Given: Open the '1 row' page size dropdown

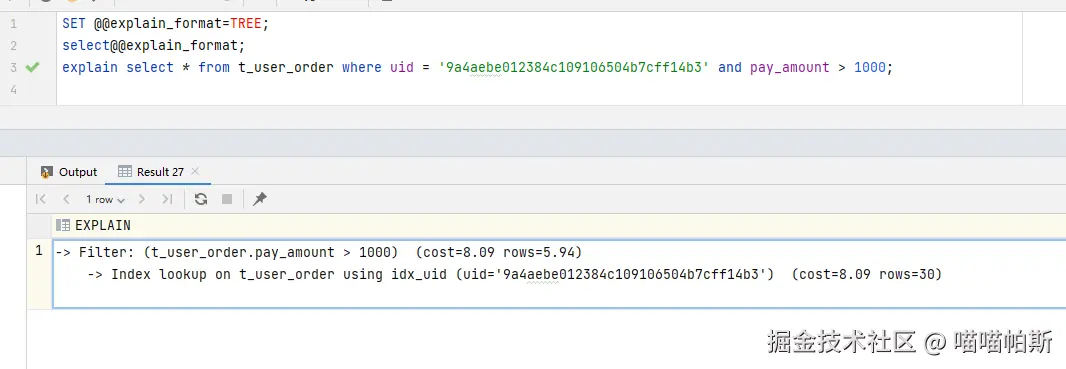Looking at the screenshot, I should pos(105,199).
